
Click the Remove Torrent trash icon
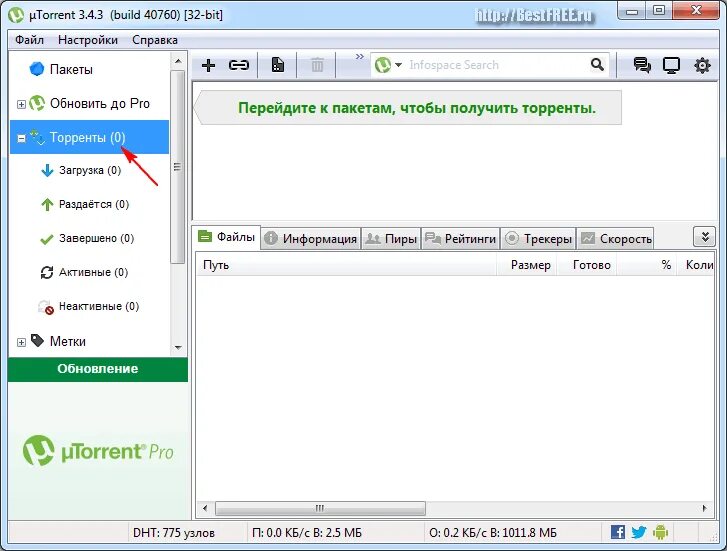coord(317,65)
